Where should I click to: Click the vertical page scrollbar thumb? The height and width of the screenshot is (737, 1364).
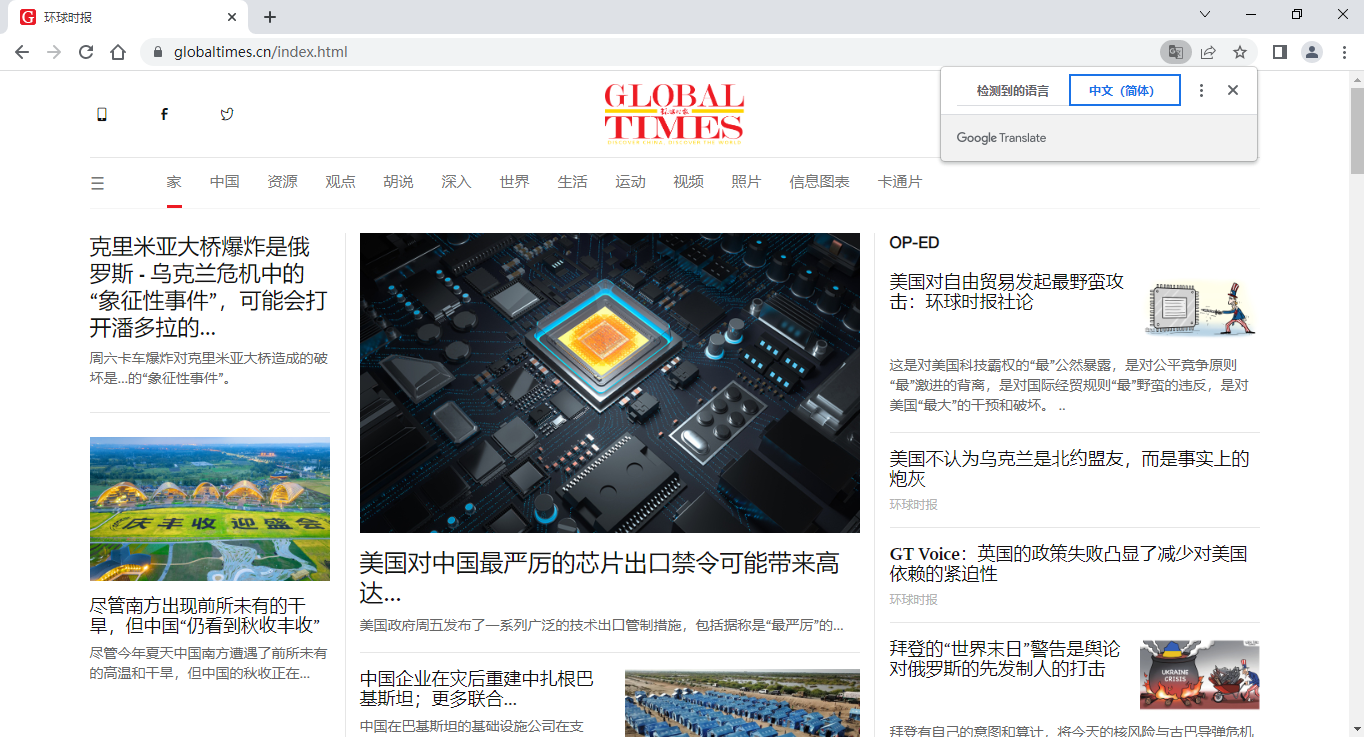point(1357,130)
